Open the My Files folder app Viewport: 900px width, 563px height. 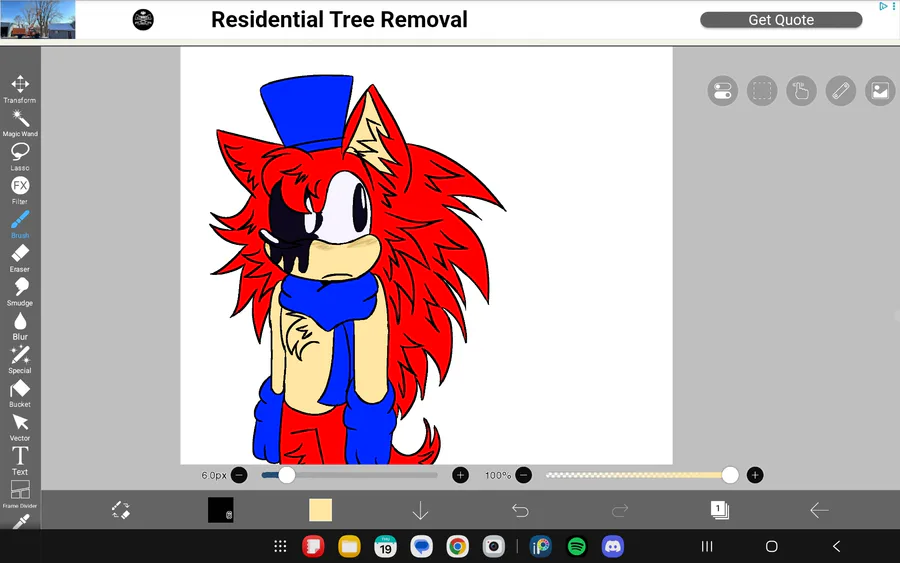tap(349, 546)
